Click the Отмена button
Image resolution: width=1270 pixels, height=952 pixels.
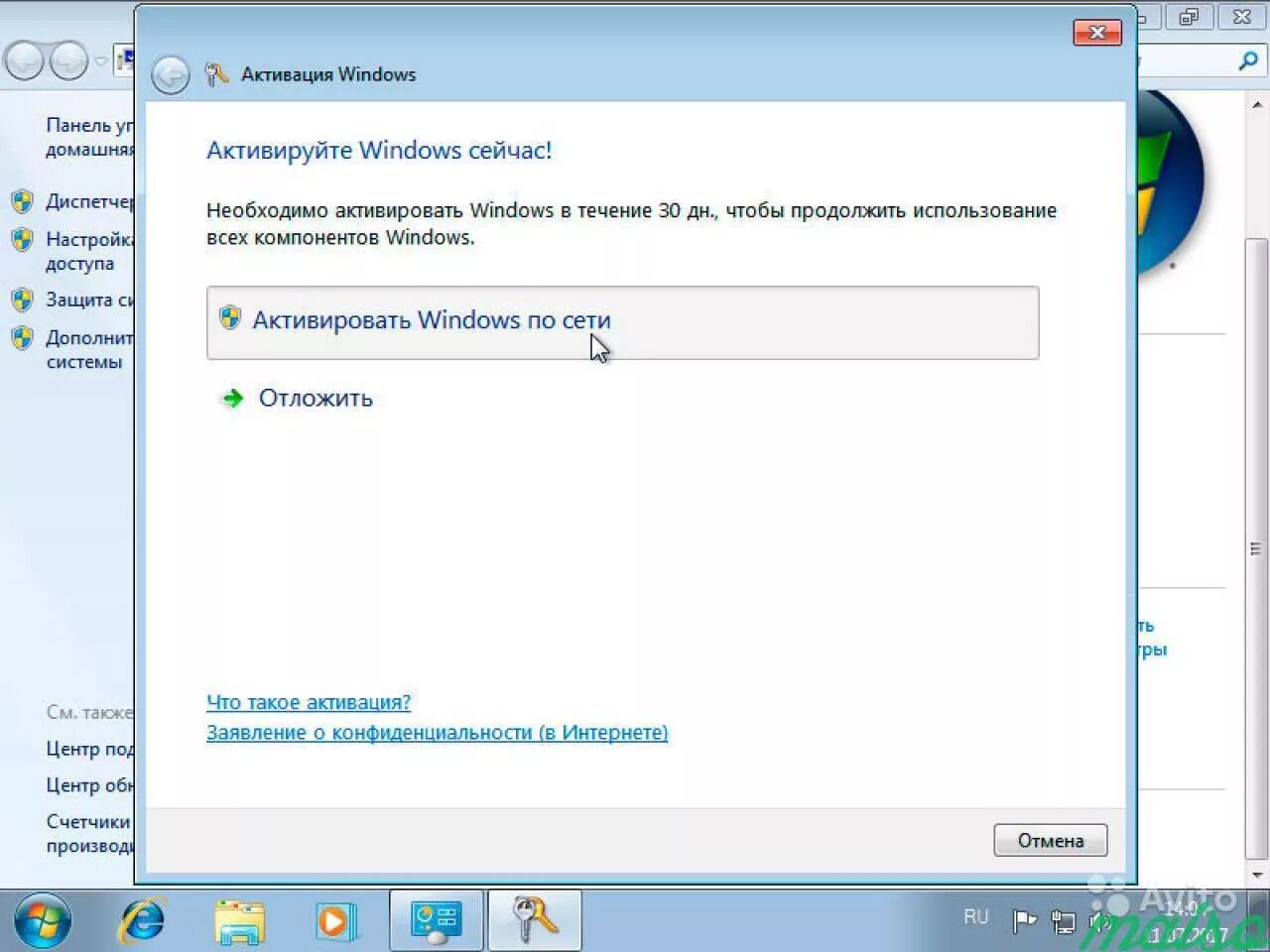1050,840
